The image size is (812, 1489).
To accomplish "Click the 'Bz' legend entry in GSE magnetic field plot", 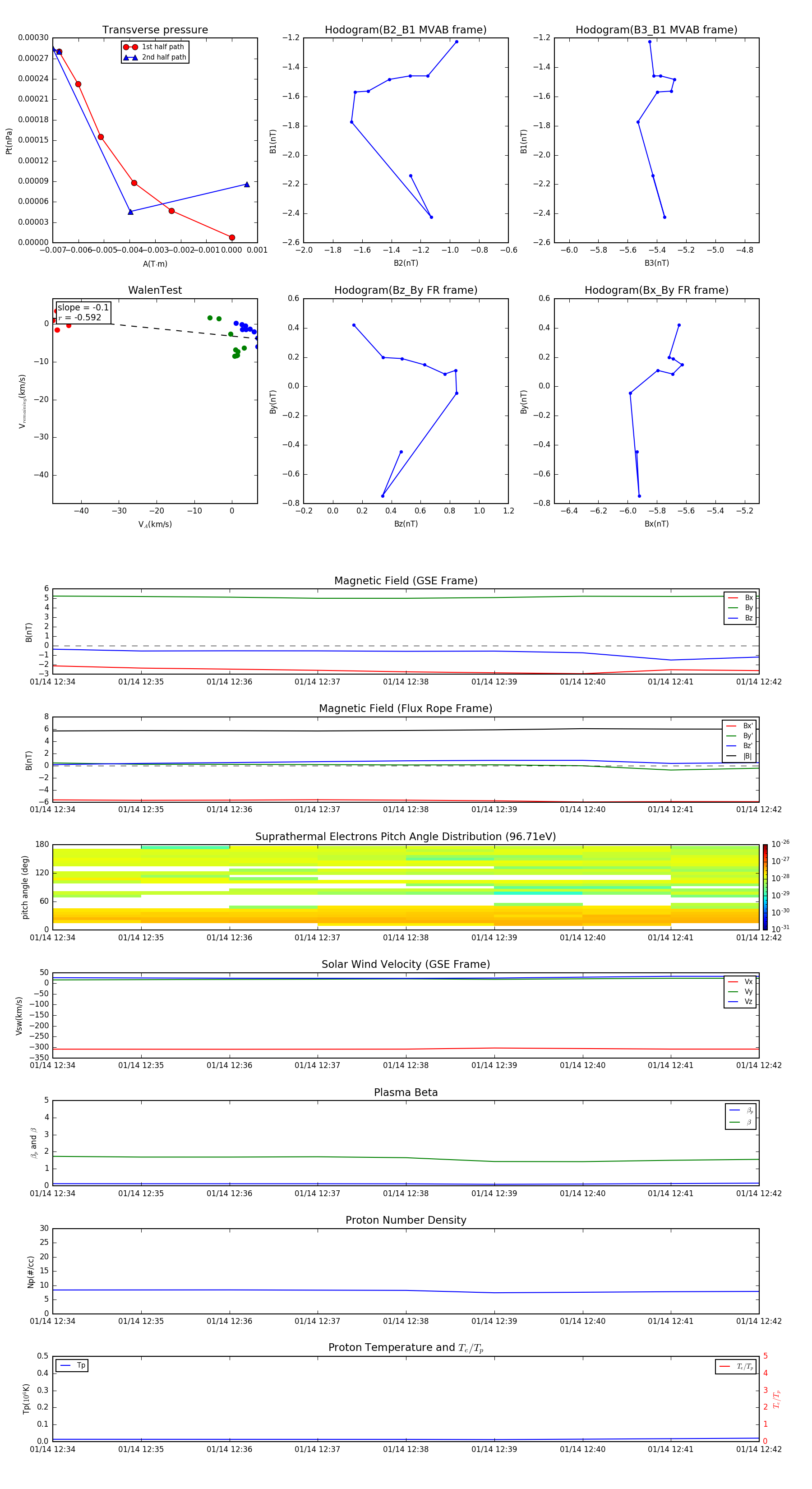I will (740, 619).
